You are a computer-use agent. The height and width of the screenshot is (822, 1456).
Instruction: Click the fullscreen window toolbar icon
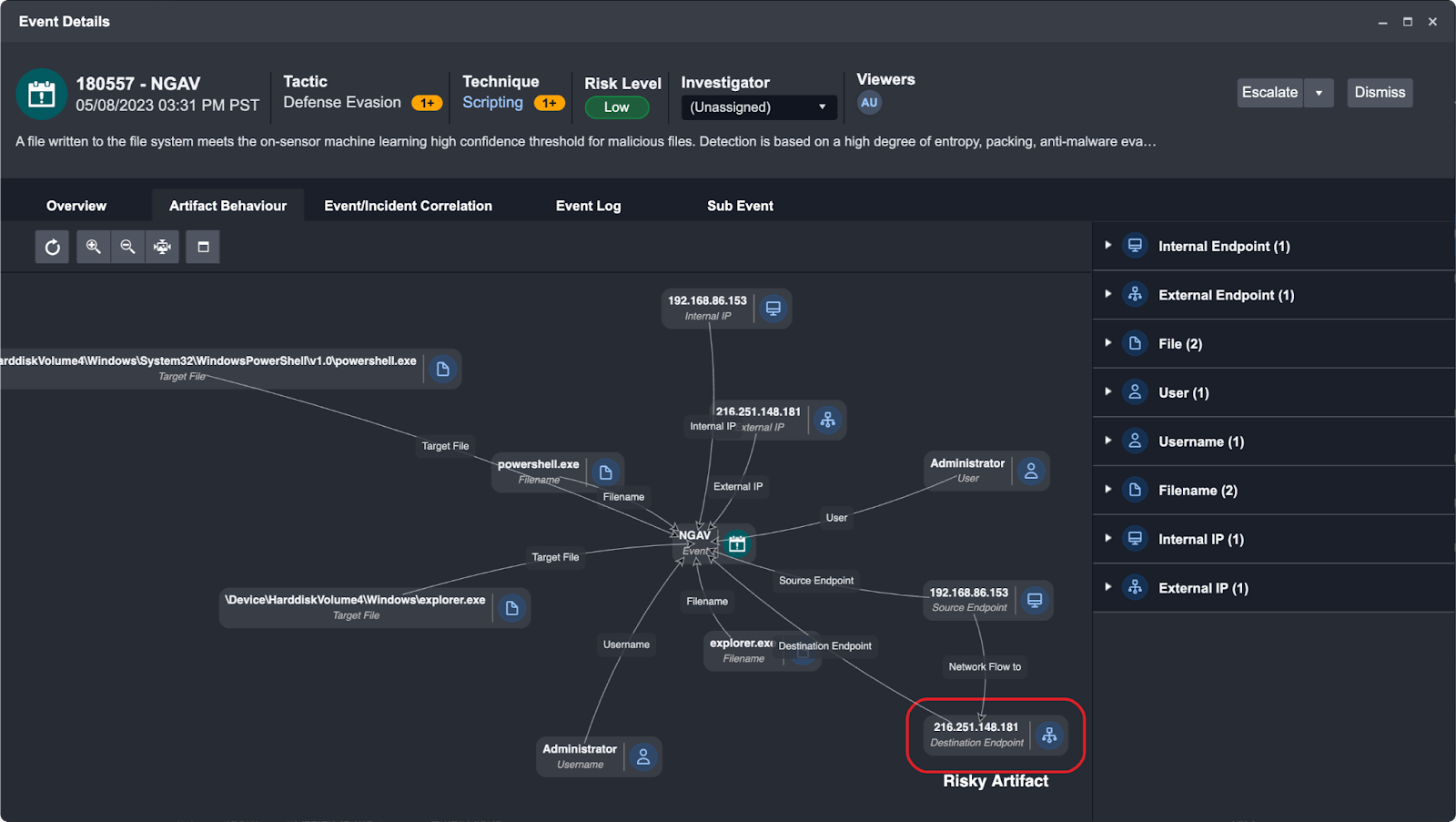click(203, 247)
